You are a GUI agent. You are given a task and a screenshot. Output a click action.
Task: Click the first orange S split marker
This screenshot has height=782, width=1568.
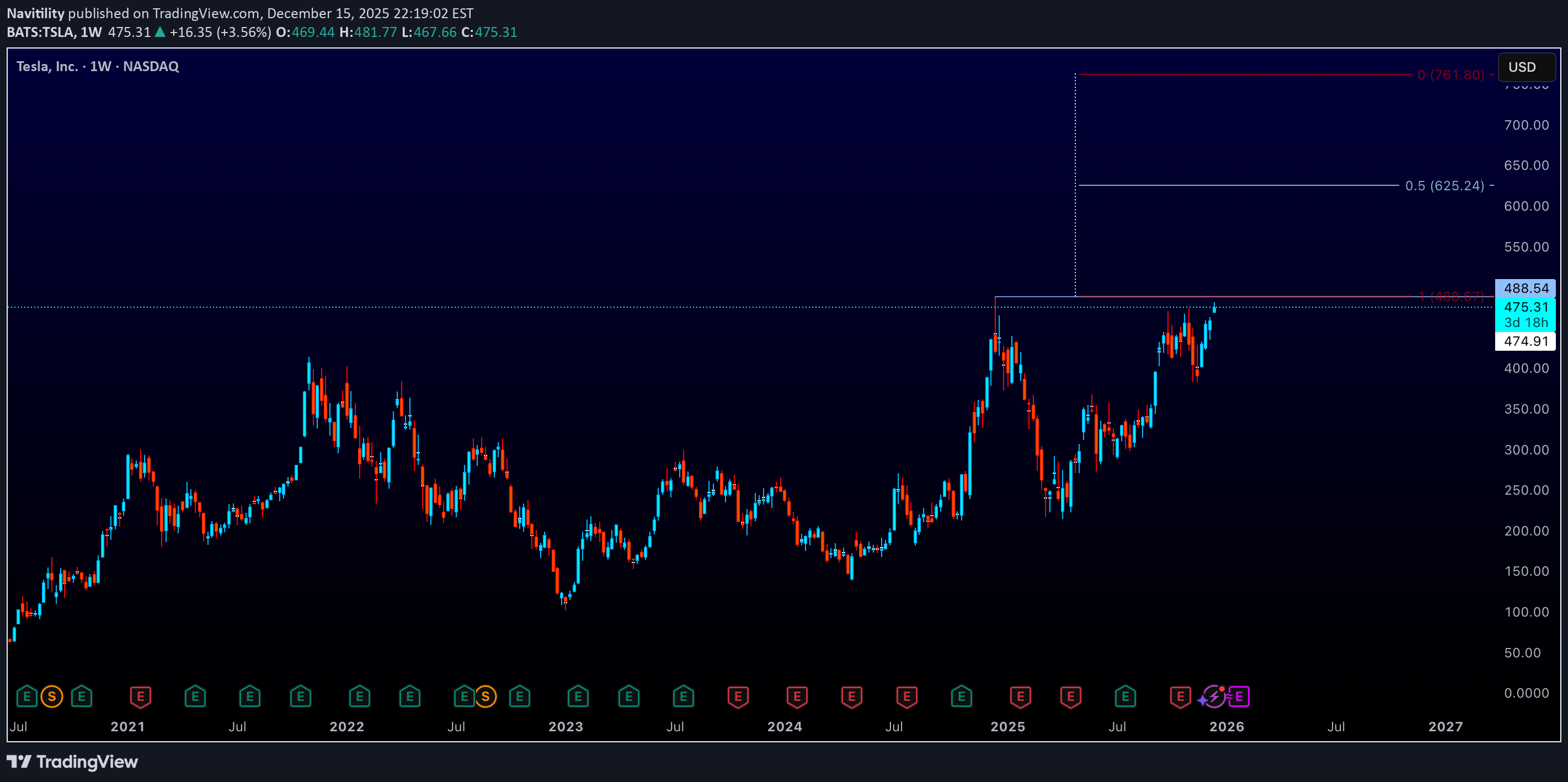[52, 696]
